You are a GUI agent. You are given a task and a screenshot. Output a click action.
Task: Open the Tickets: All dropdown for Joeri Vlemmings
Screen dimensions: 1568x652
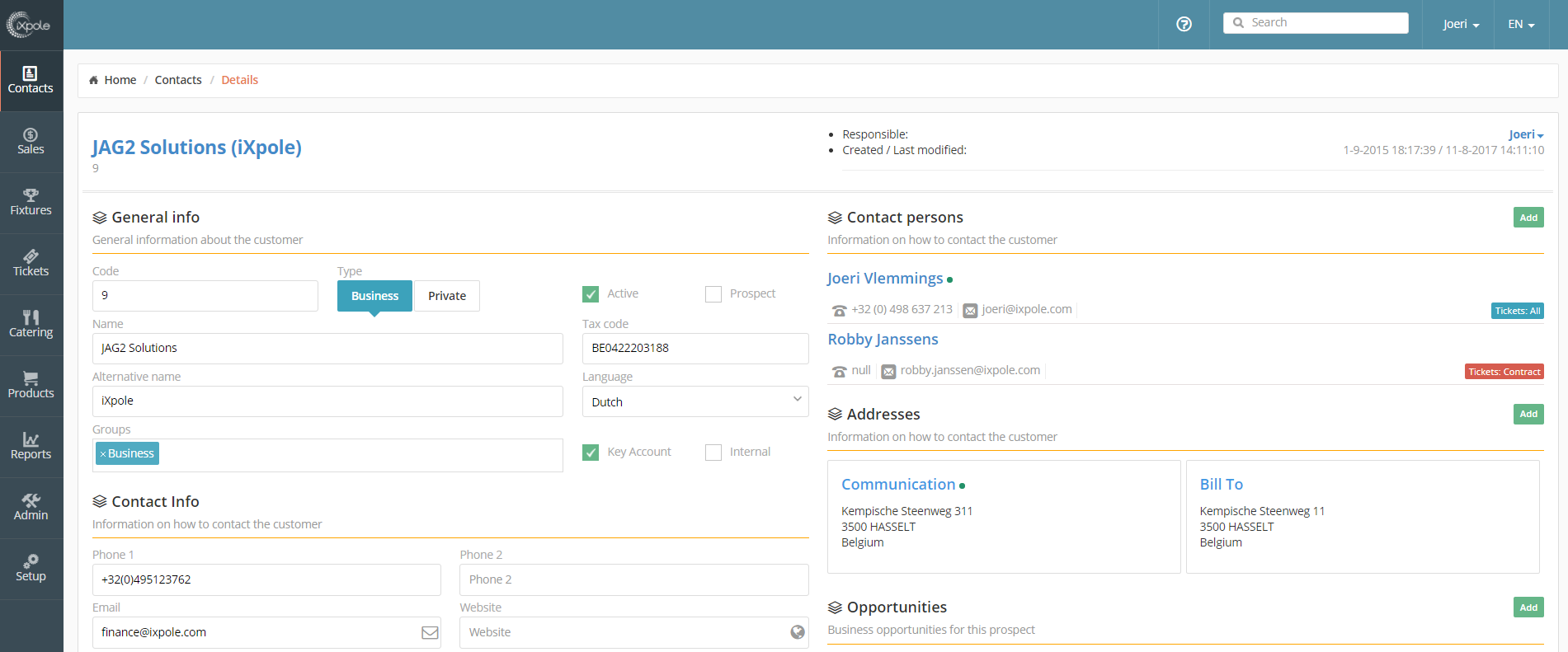click(1518, 311)
